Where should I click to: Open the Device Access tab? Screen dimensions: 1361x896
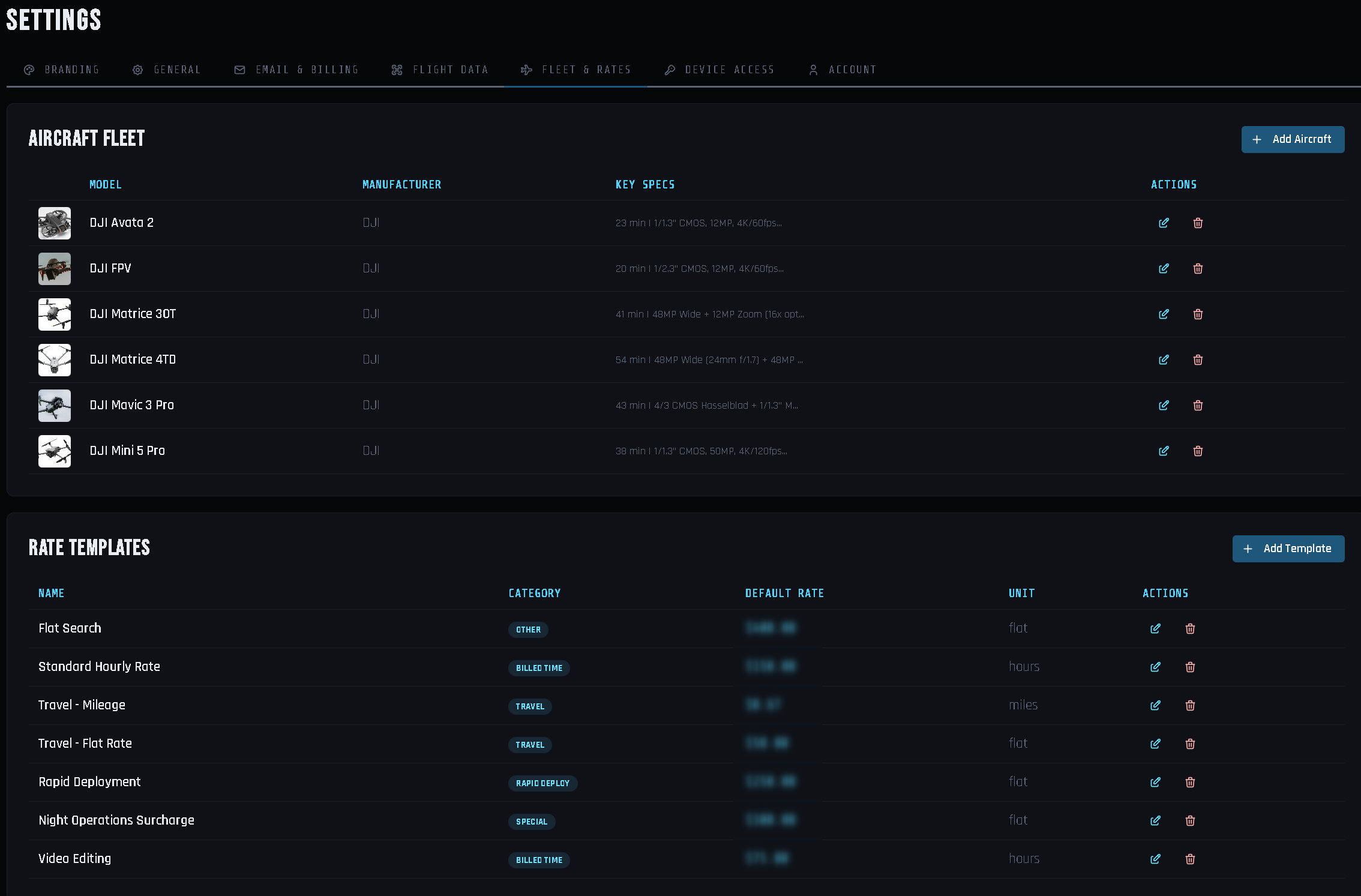(x=720, y=70)
